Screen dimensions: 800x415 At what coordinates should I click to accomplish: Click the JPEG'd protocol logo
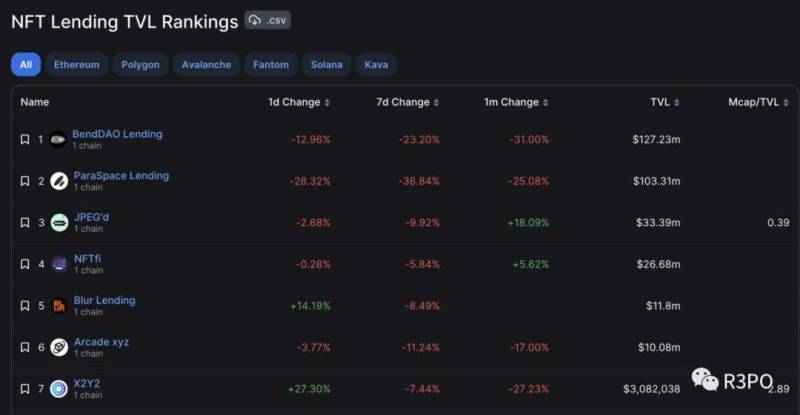click(x=59, y=223)
